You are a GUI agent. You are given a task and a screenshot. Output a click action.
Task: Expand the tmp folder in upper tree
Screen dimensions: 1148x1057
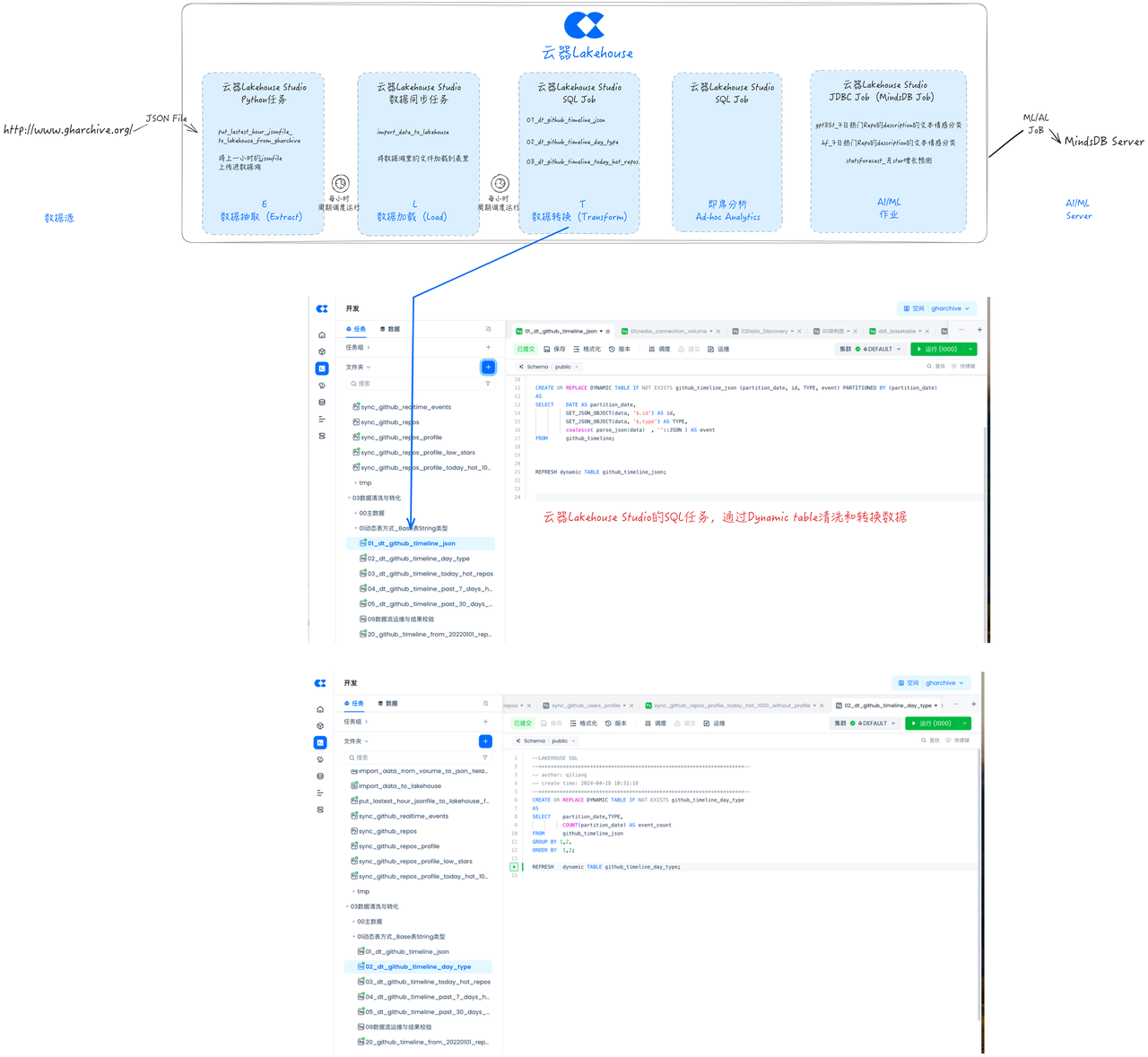(364, 483)
